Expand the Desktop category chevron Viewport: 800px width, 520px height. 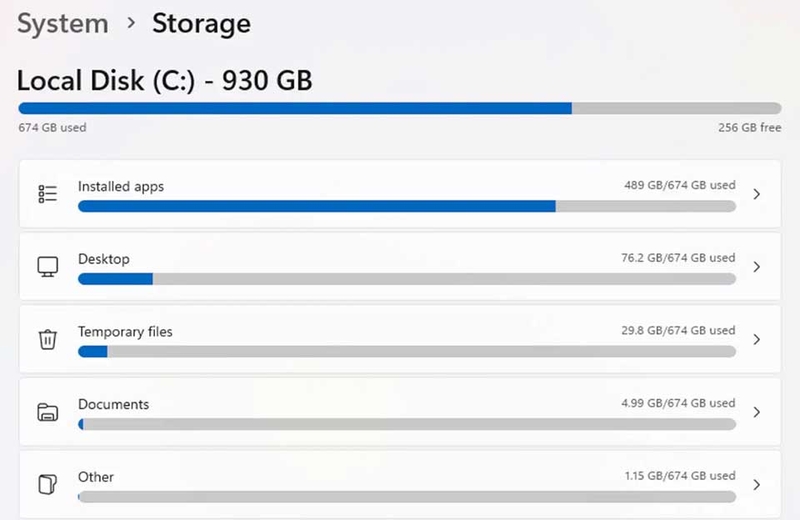[x=757, y=266]
